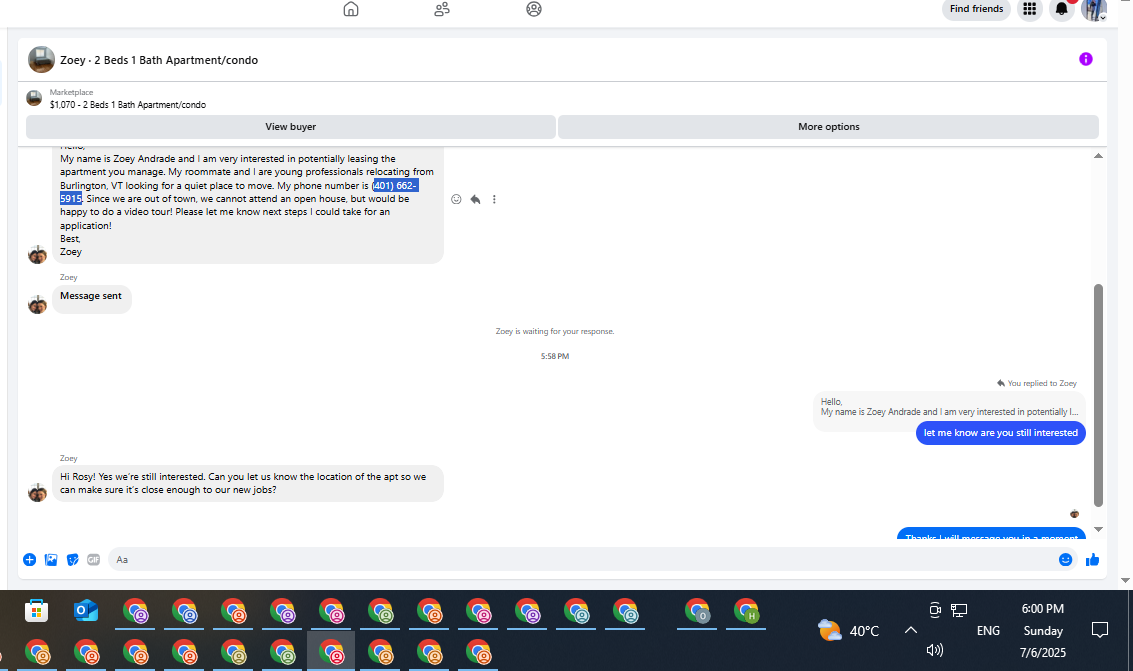Open the Facebook menu grid icon
The height and width of the screenshot is (671, 1133).
click(1030, 9)
